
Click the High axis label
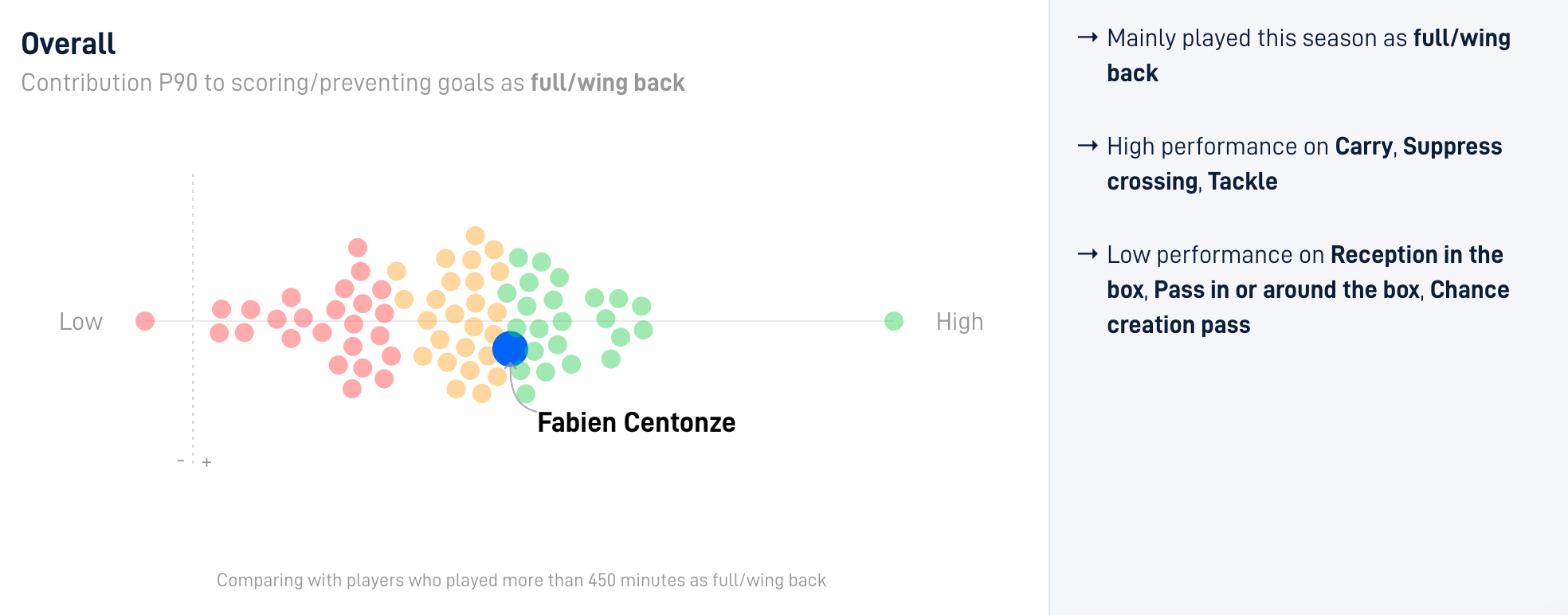pyautogui.click(x=959, y=322)
